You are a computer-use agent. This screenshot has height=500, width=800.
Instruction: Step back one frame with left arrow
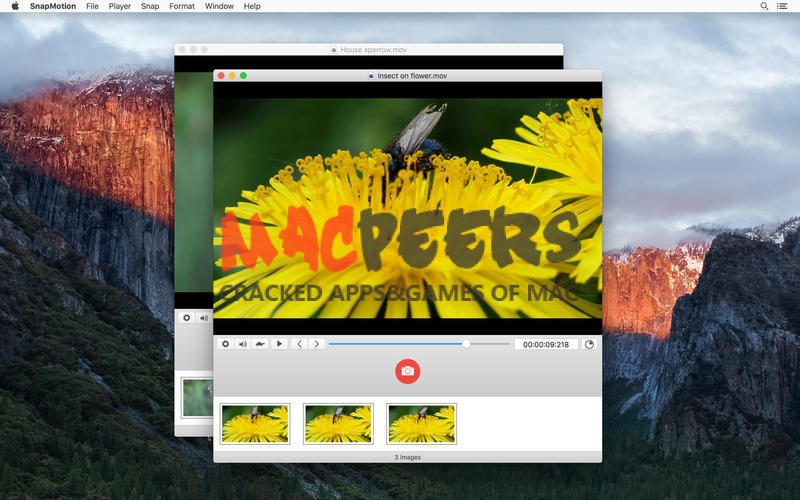[299, 344]
